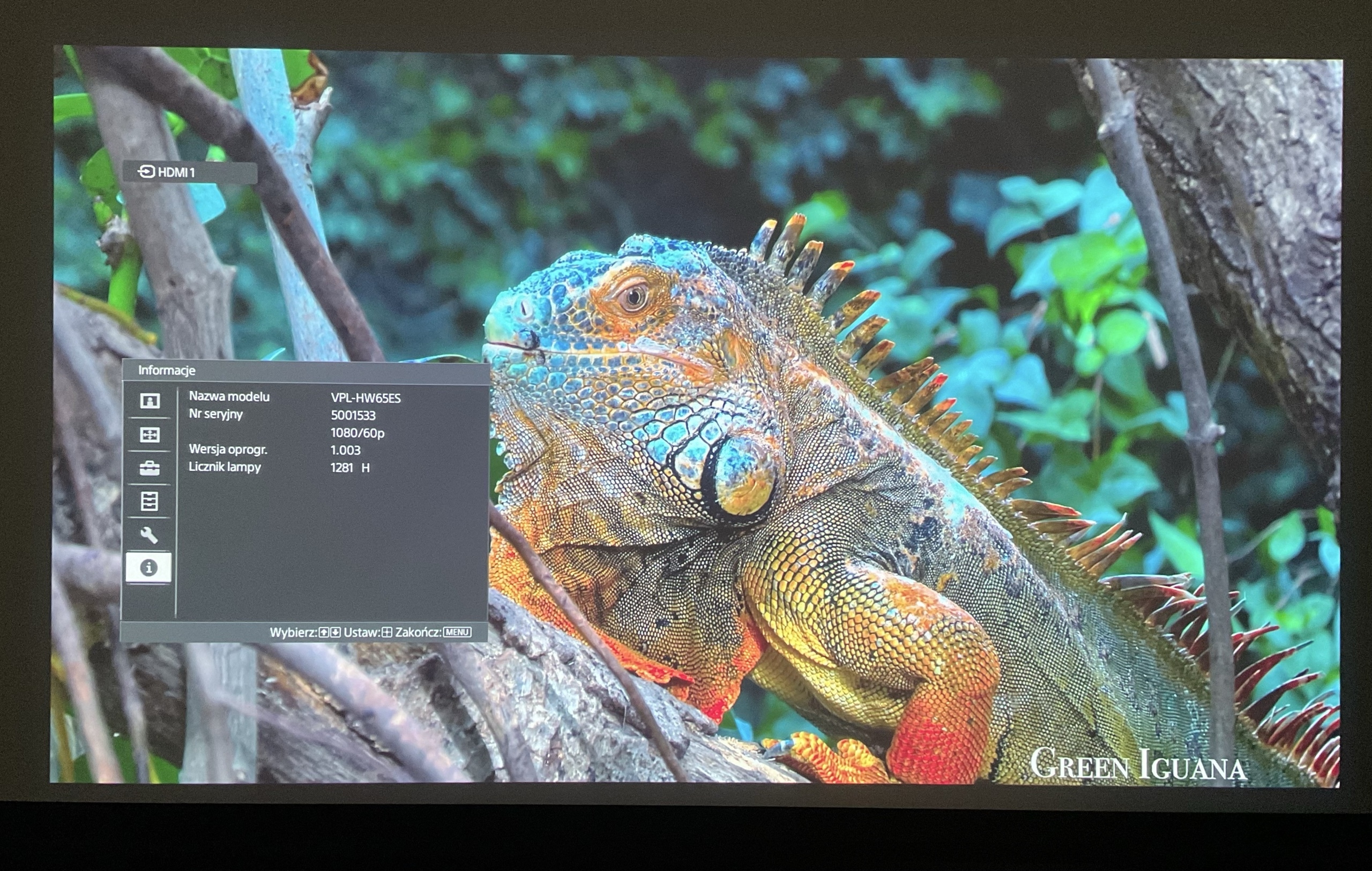The image size is (1372, 871).
Task: Open the Picture settings menu icon
Action: (x=150, y=401)
